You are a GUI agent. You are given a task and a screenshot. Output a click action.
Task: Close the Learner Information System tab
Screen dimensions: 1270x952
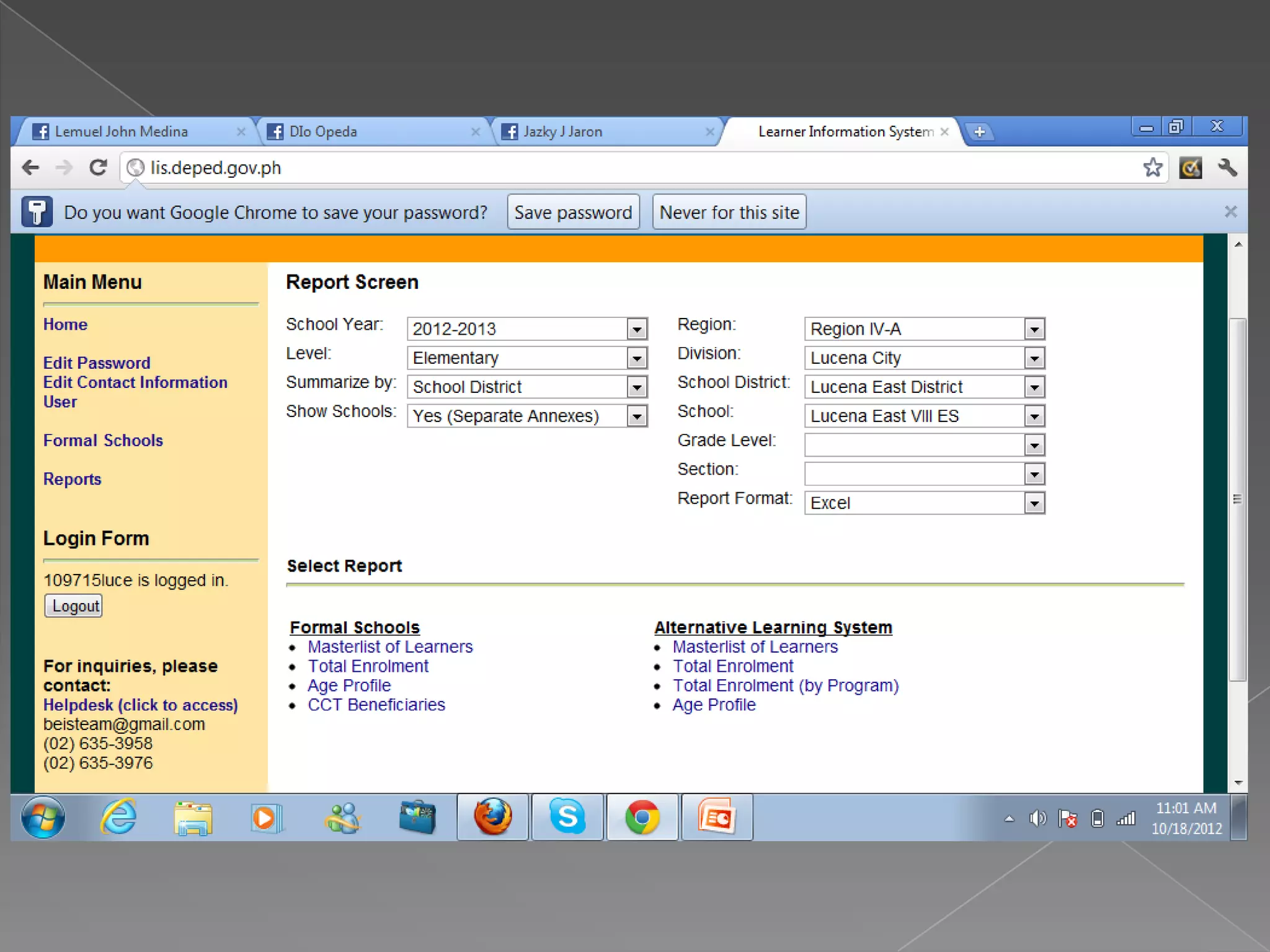944,132
